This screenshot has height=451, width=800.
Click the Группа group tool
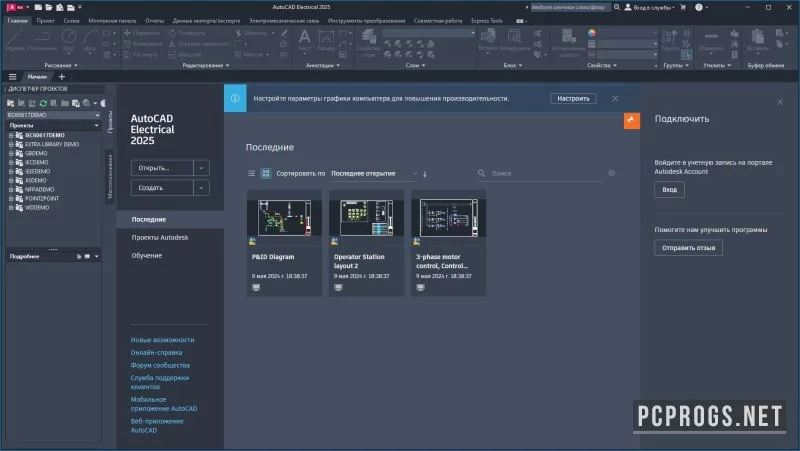tap(669, 40)
